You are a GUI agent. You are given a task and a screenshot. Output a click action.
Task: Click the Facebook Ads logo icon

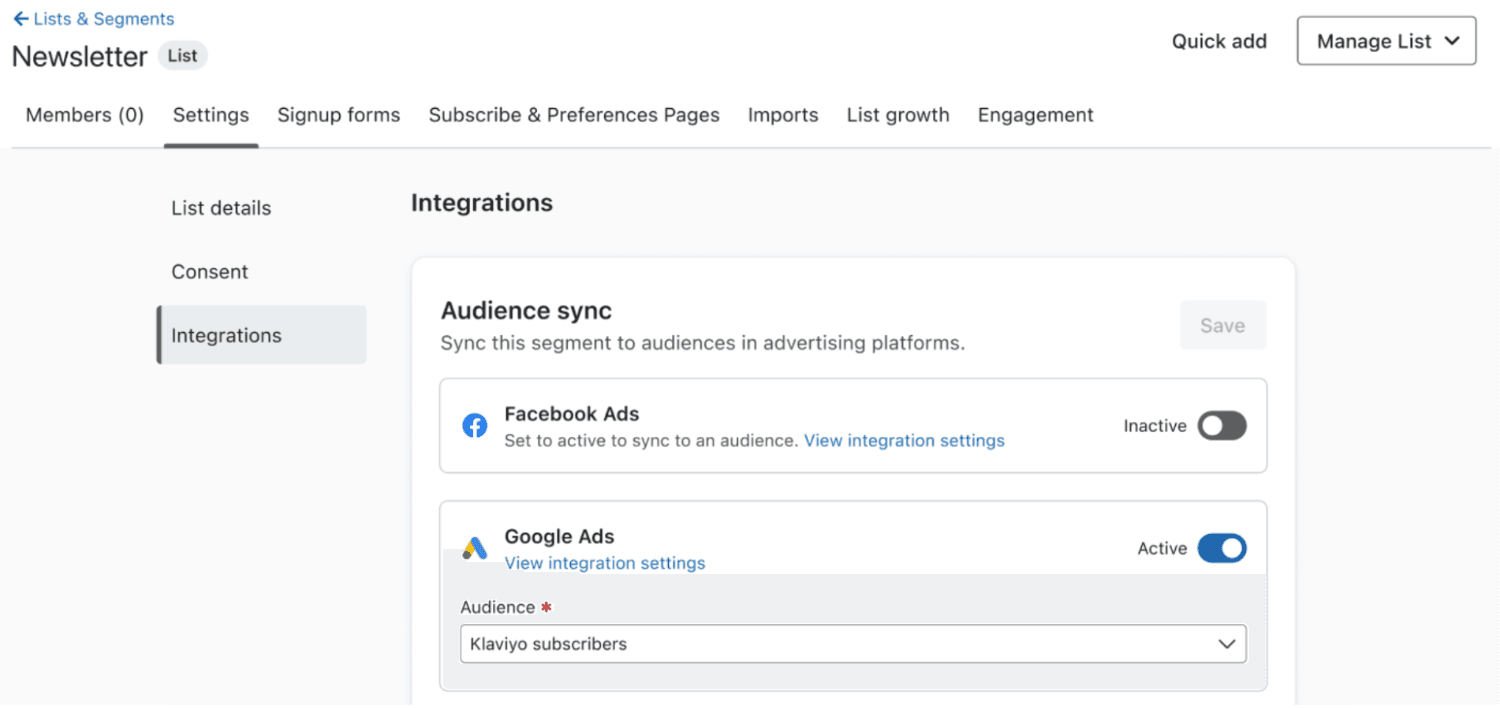point(474,426)
